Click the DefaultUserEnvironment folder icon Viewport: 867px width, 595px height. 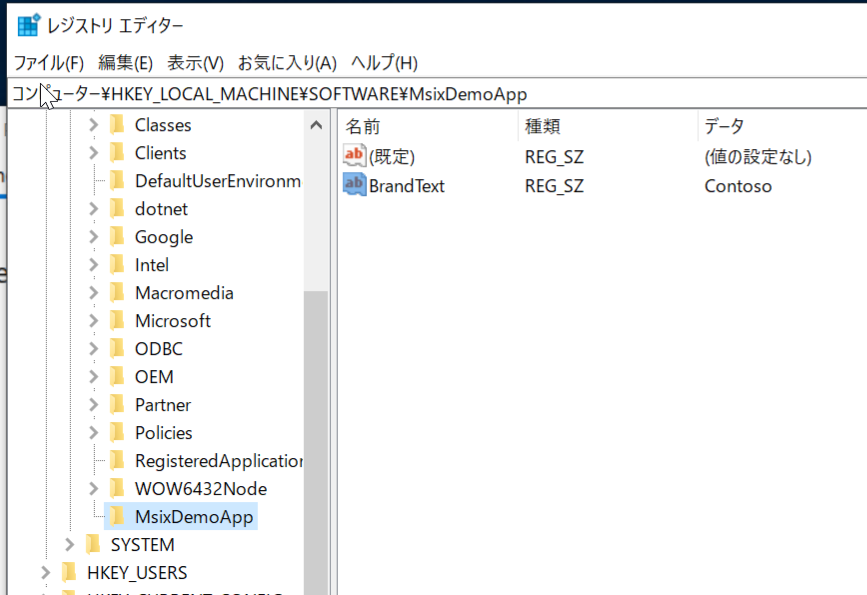pyautogui.click(x=117, y=180)
